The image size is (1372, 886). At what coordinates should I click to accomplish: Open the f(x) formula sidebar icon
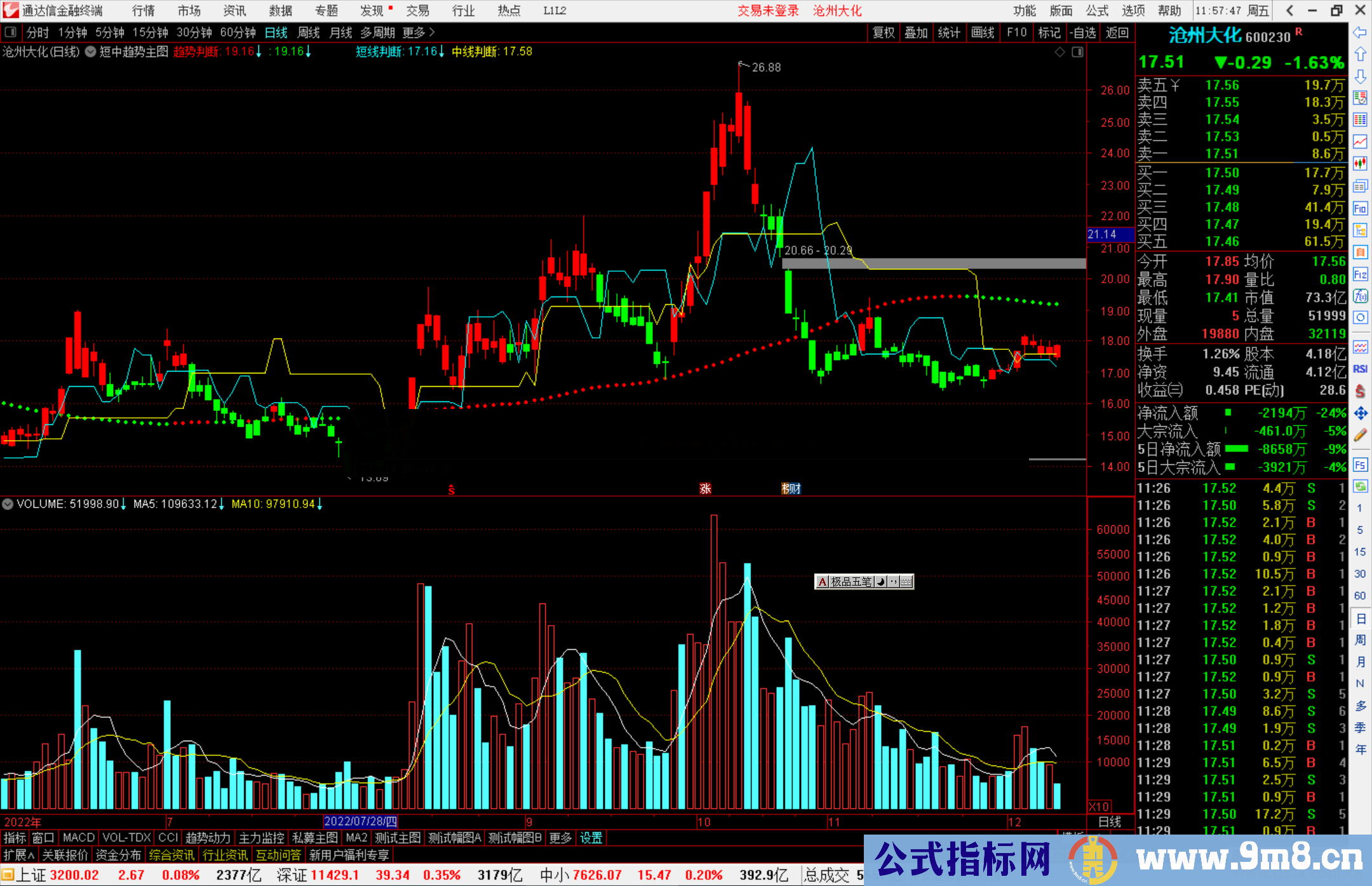(1360, 296)
